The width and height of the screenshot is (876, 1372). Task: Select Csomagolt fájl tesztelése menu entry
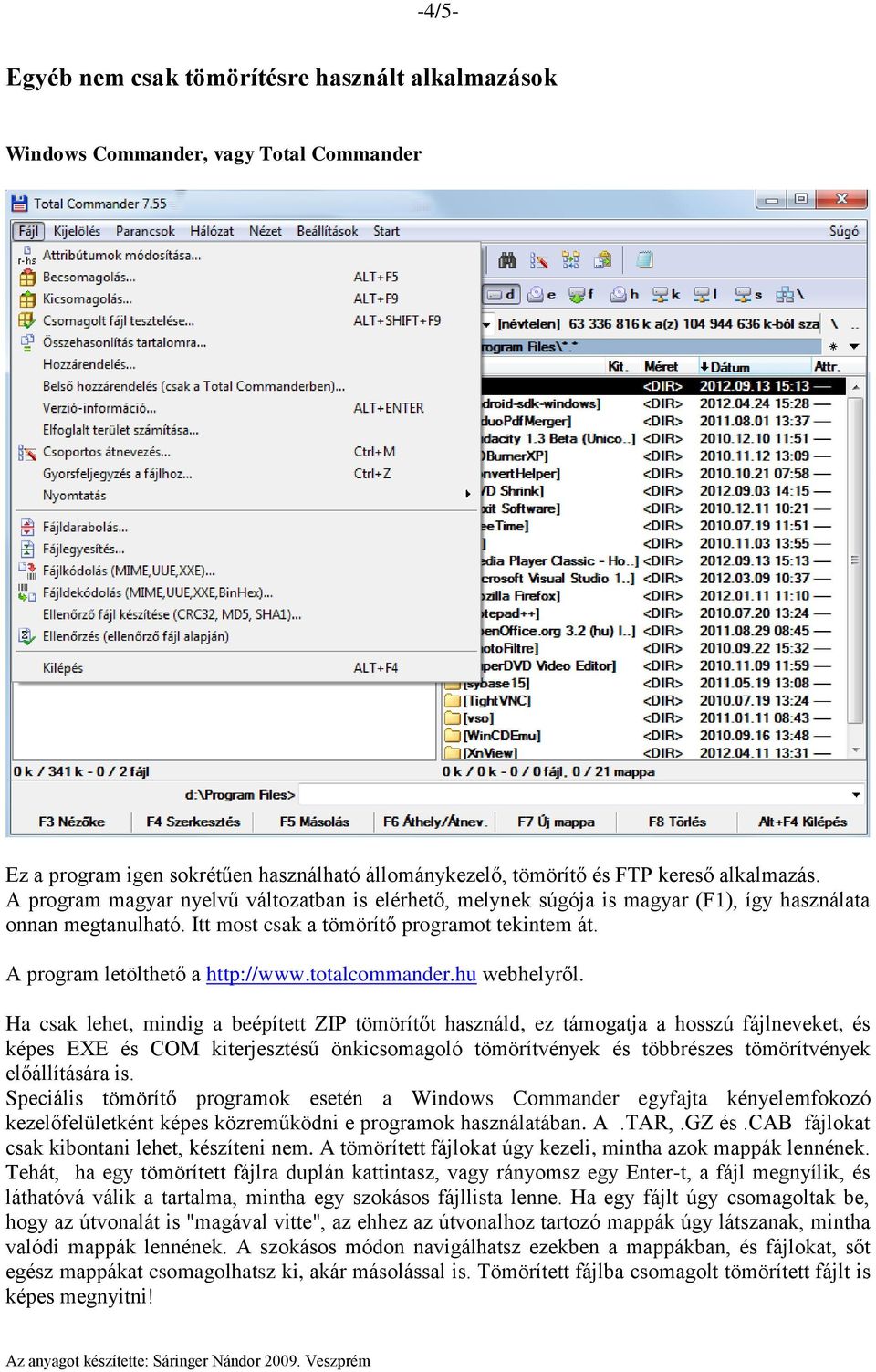tap(245, 320)
